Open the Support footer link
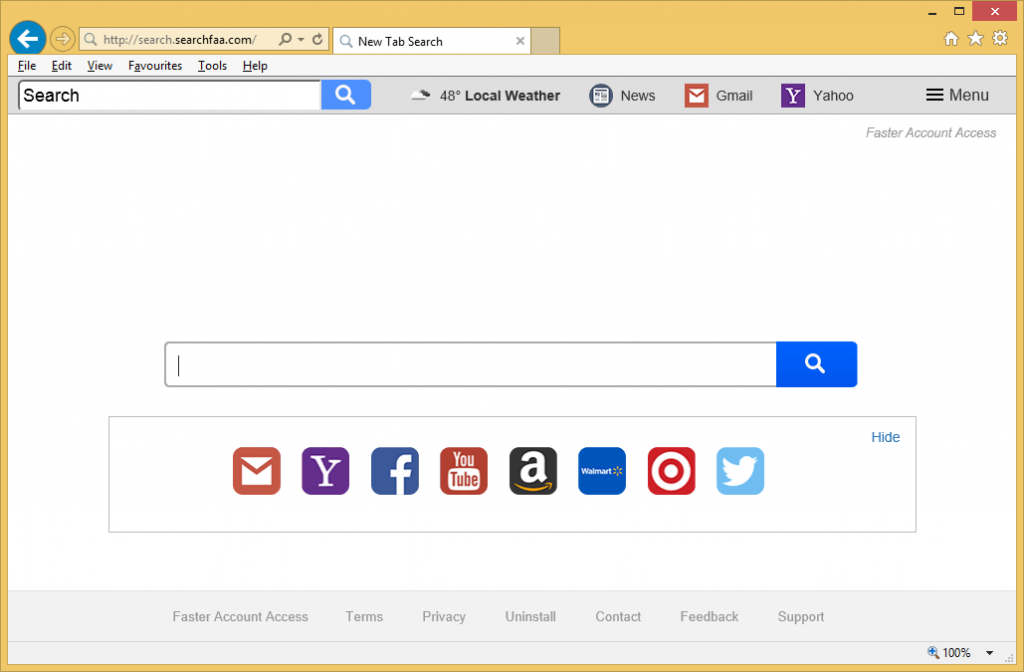Screen dimensions: 1024x672 [x=800, y=616]
